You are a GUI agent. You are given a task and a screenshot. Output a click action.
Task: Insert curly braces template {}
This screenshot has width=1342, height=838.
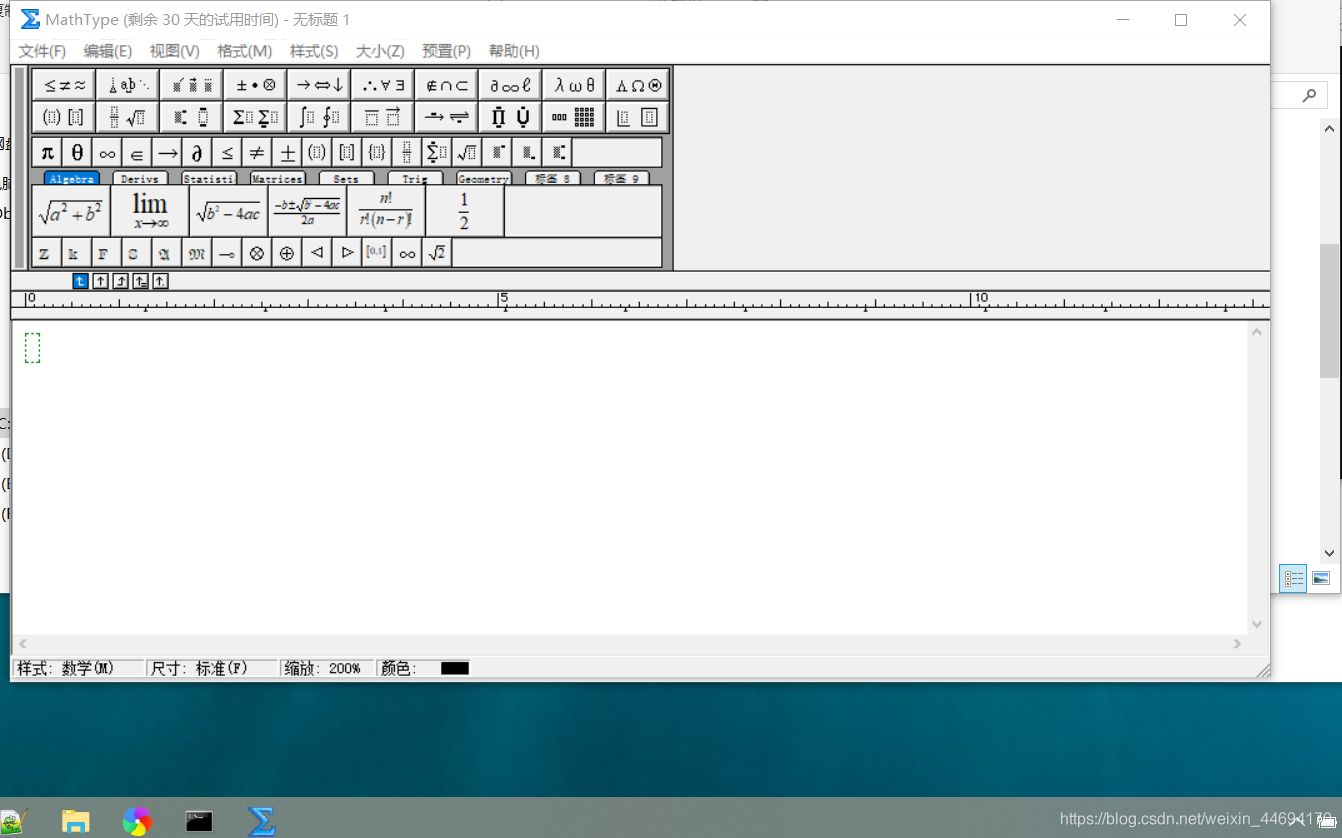click(x=377, y=153)
